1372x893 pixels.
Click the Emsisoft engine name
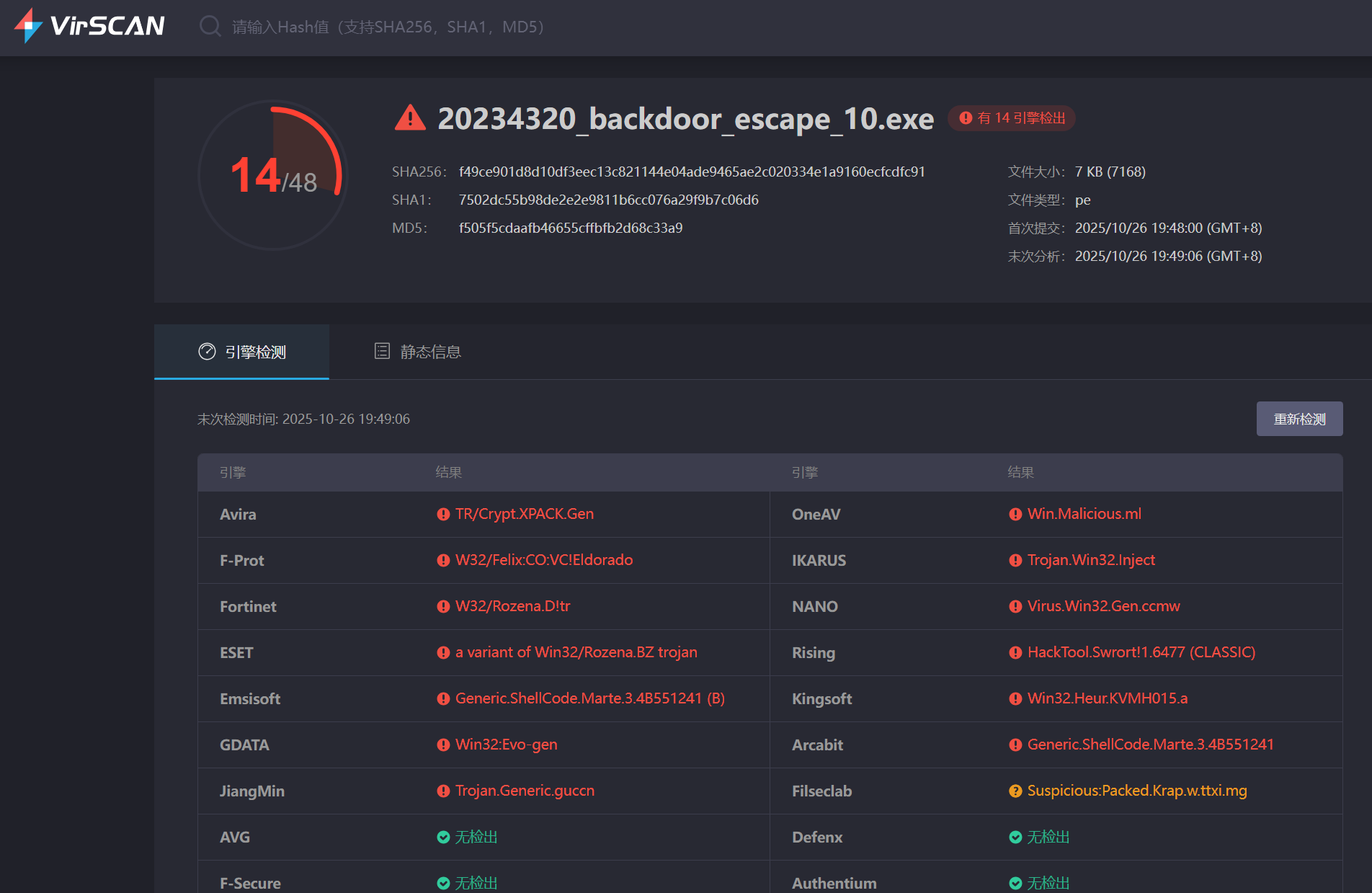(x=250, y=699)
